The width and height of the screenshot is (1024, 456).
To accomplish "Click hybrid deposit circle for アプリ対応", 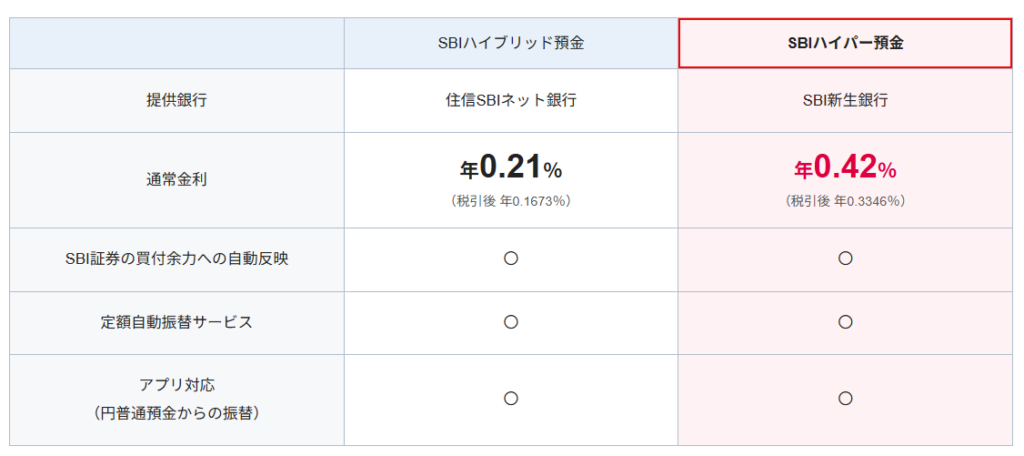I will click(x=510, y=398).
